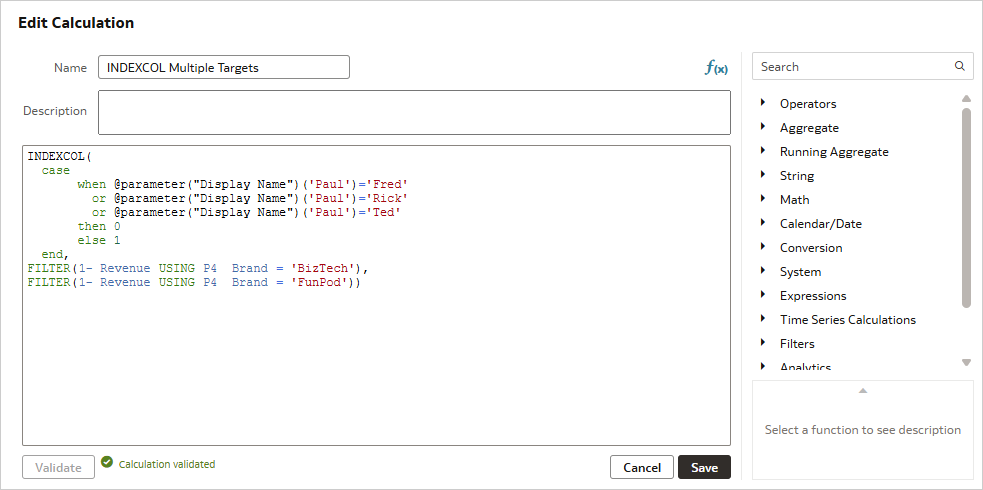Click the function list scroll up arrow

click(x=966, y=99)
